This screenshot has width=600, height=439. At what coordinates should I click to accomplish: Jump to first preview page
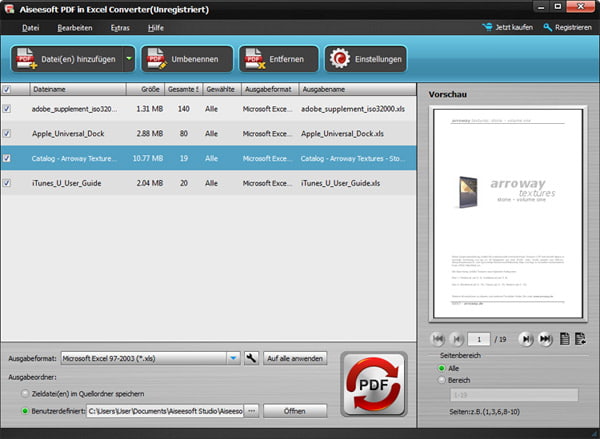click(437, 339)
